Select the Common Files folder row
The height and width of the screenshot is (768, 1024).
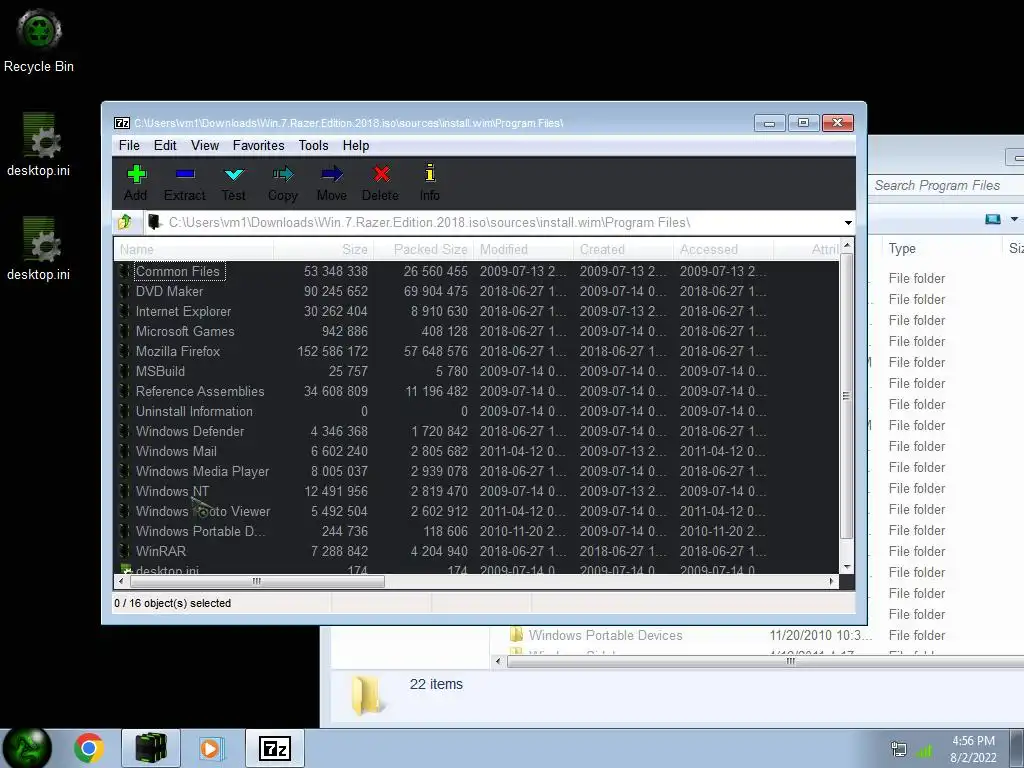477,271
